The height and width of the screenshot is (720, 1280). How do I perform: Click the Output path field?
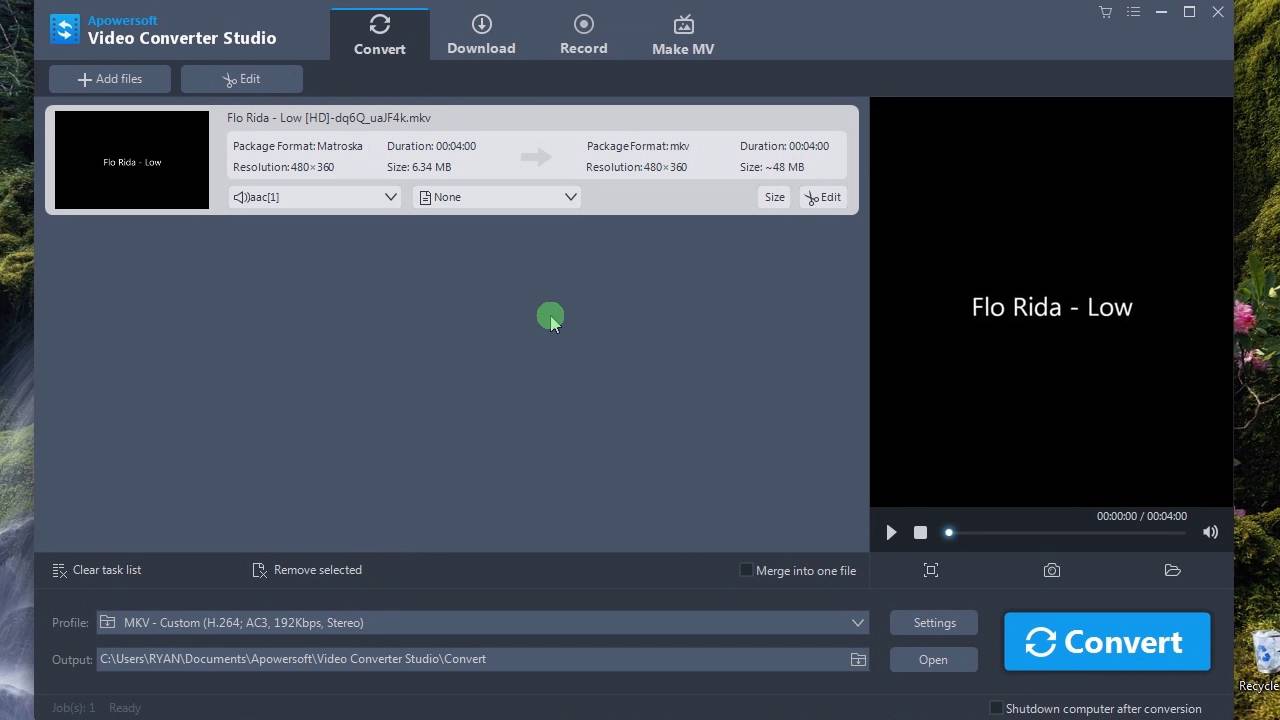[472, 659]
